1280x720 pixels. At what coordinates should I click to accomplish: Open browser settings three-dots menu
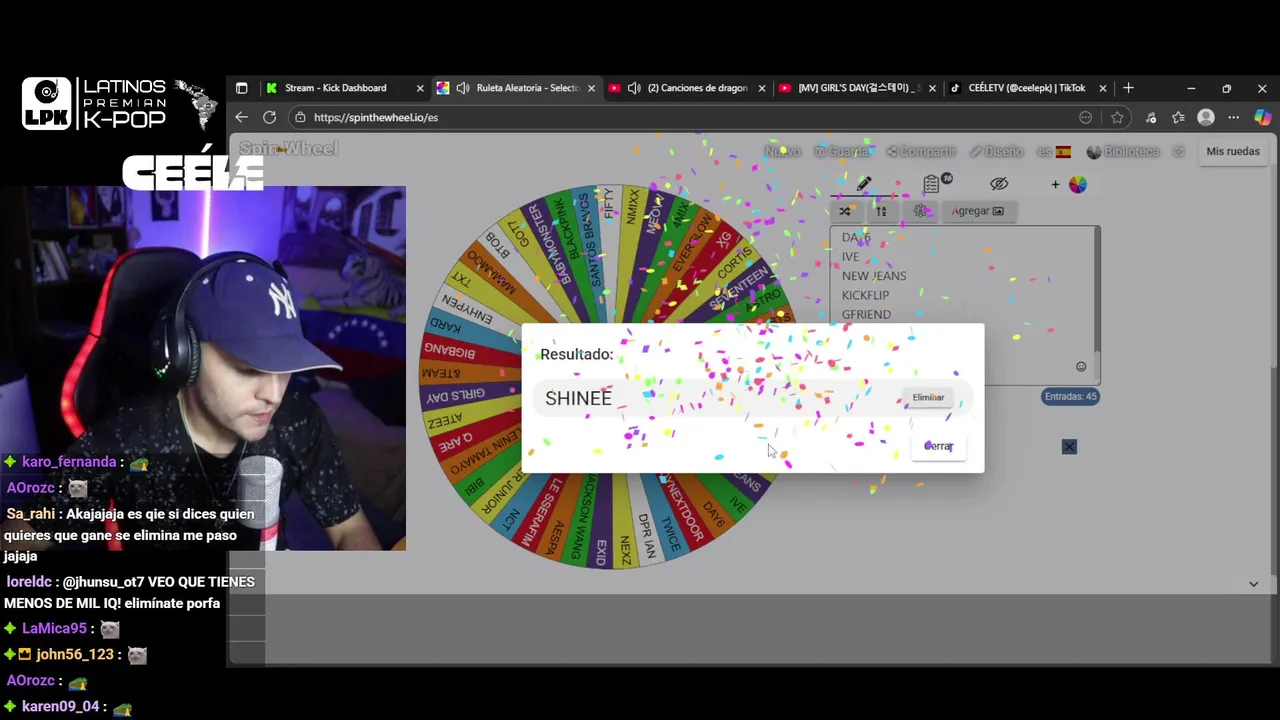(x=1234, y=117)
